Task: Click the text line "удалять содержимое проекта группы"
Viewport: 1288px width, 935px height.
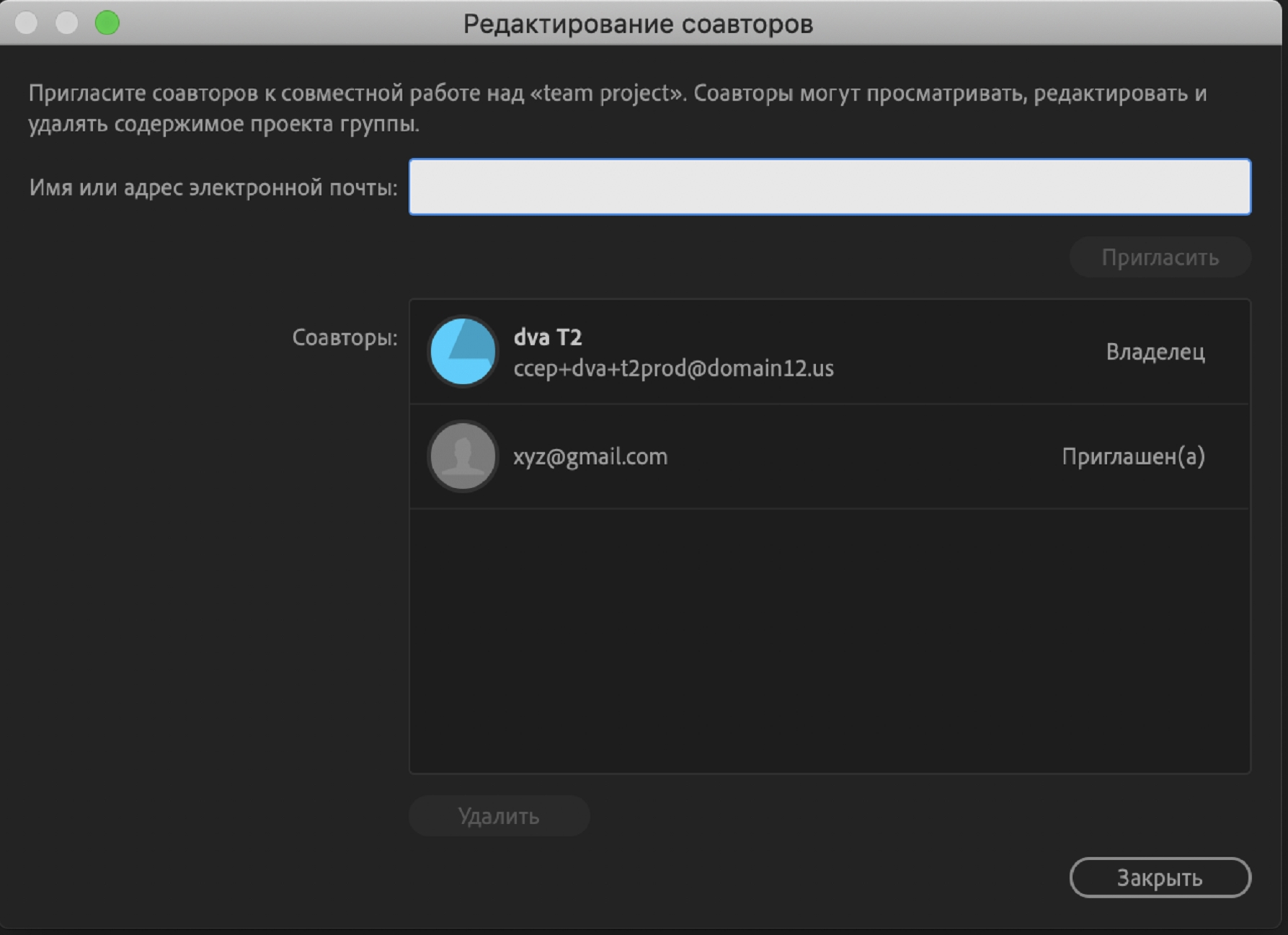Action: (223, 124)
